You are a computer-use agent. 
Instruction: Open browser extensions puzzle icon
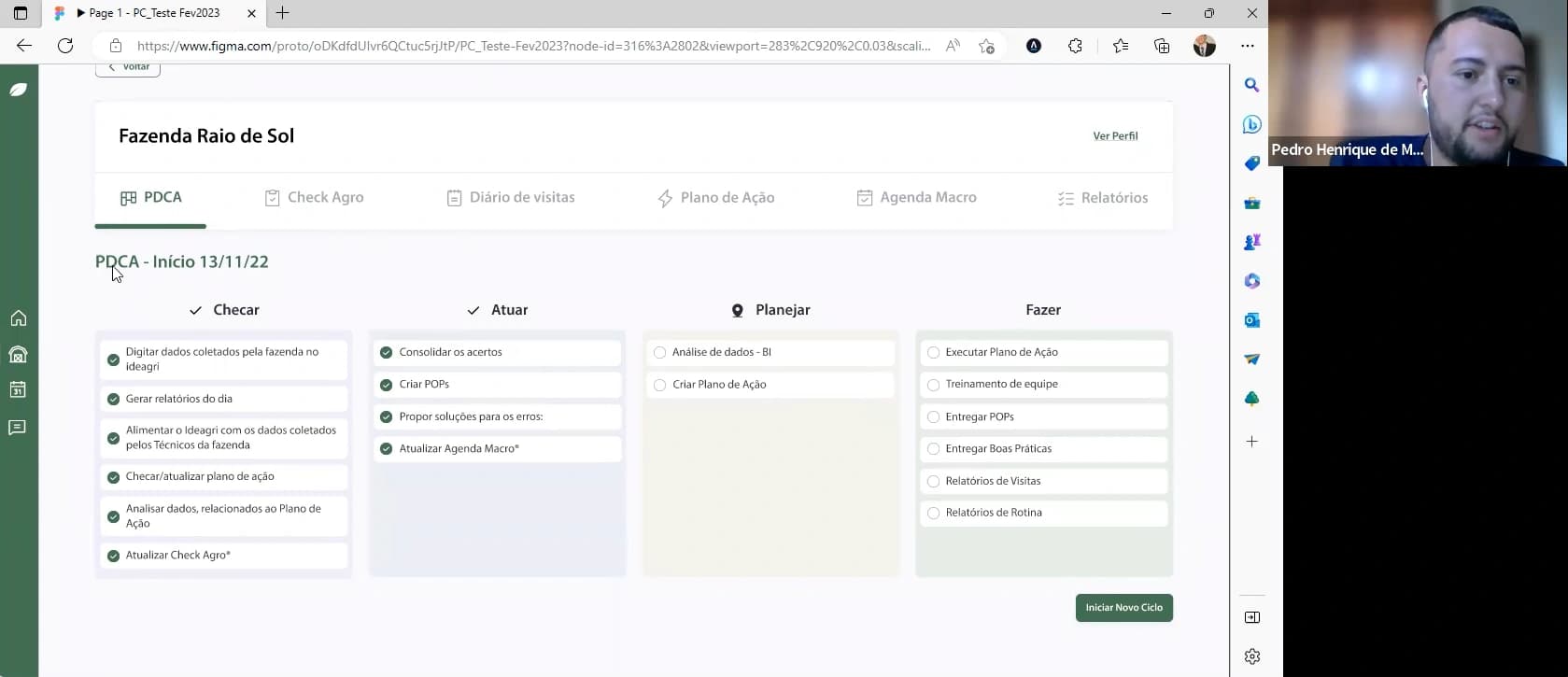(1075, 46)
